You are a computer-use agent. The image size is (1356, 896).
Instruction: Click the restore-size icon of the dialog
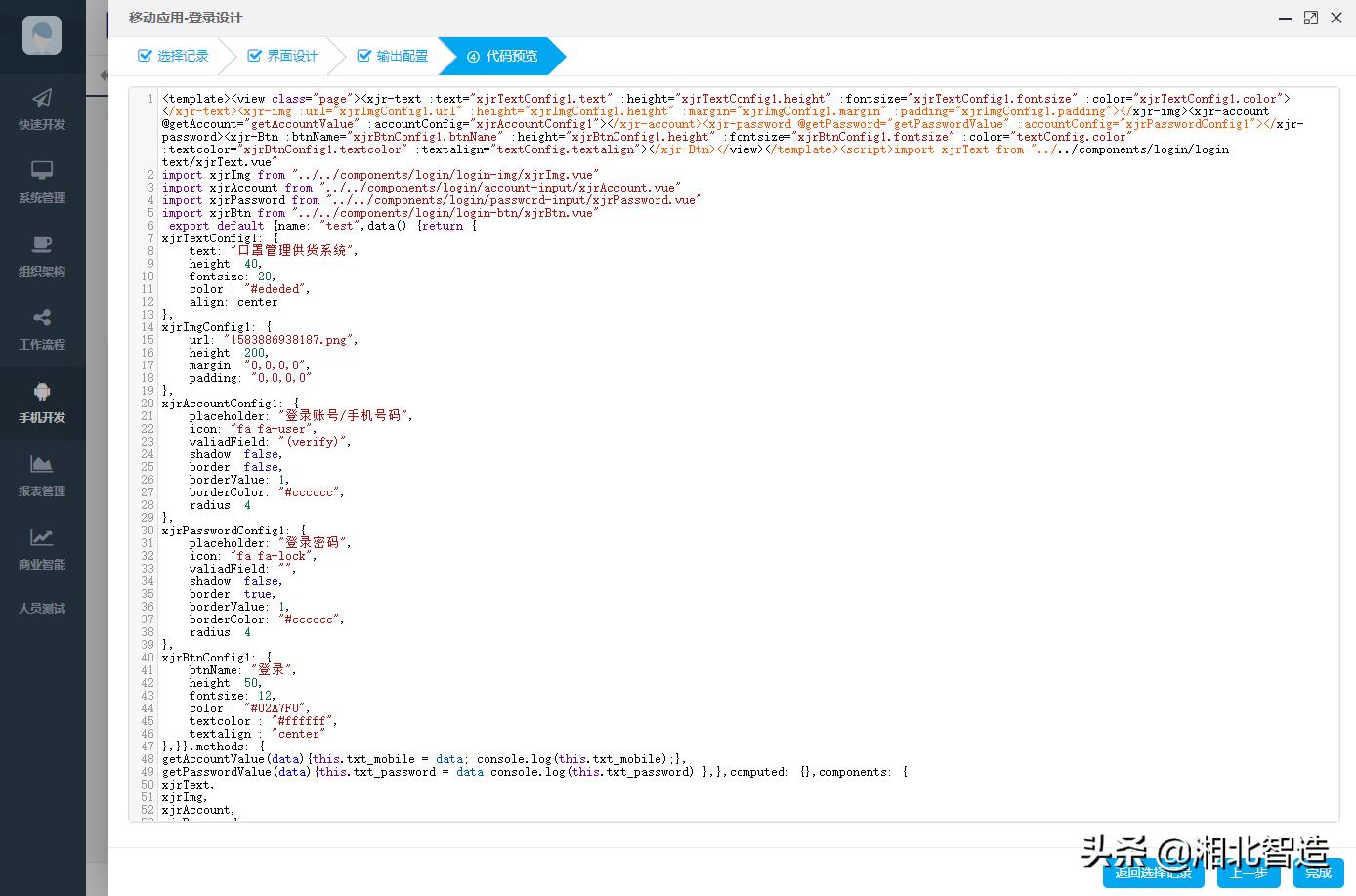1310,18
